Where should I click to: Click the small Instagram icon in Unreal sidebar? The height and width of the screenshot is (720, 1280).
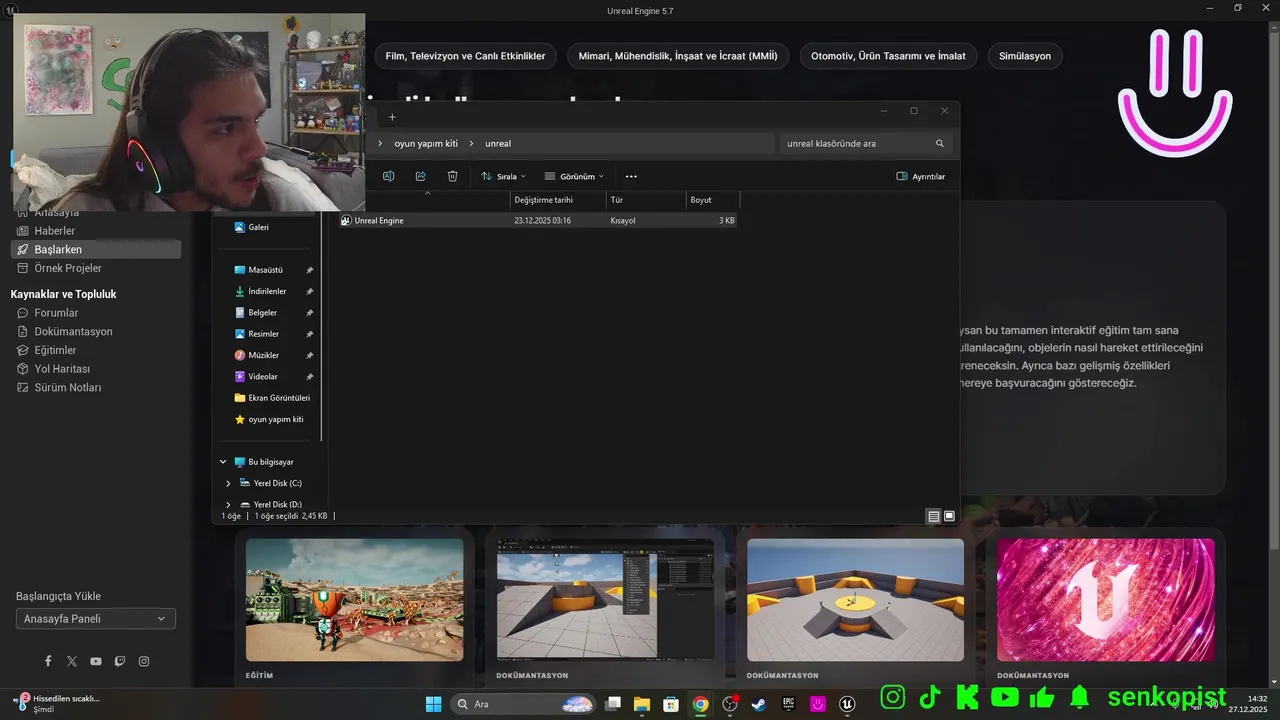pos(144,661)
